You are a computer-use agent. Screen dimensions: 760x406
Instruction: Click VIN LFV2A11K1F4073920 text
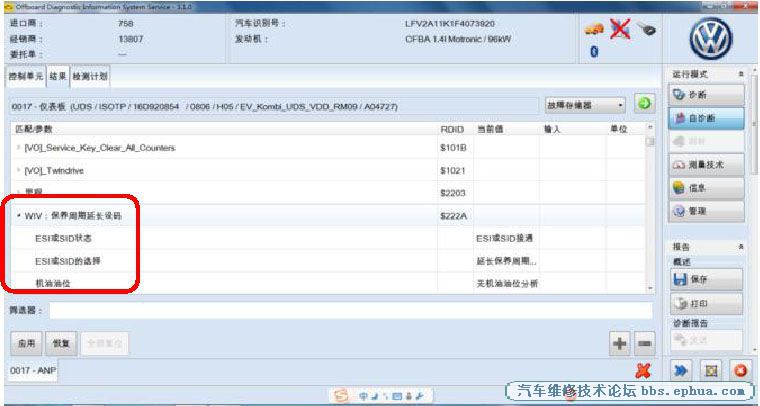(x=450, y=24)
